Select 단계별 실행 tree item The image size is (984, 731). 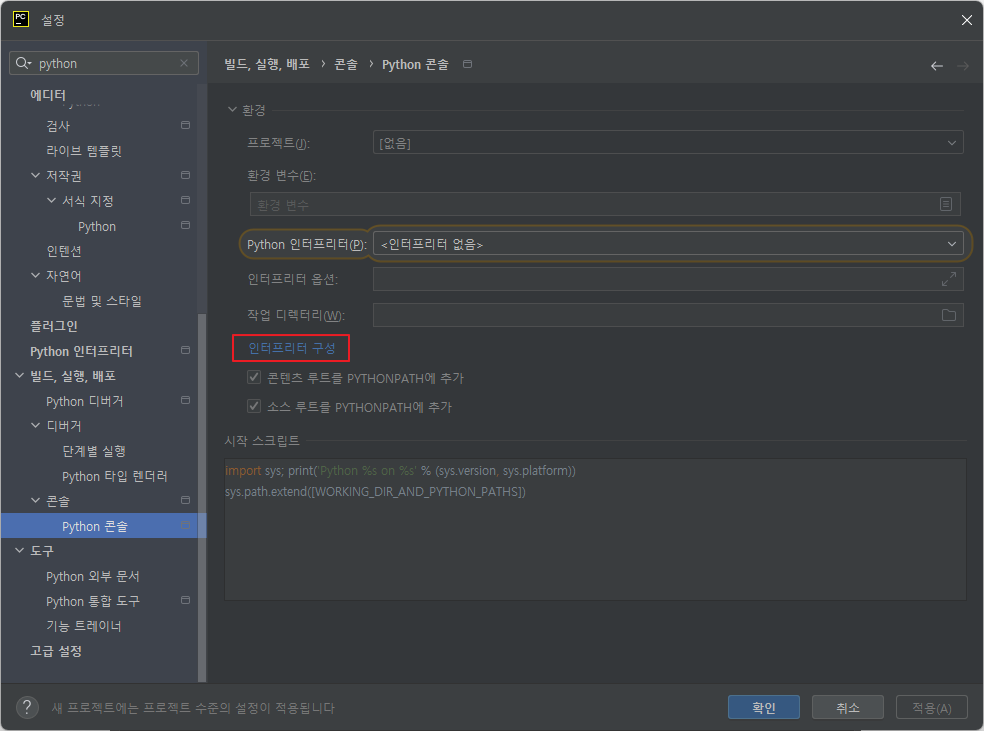click(94, 451)
